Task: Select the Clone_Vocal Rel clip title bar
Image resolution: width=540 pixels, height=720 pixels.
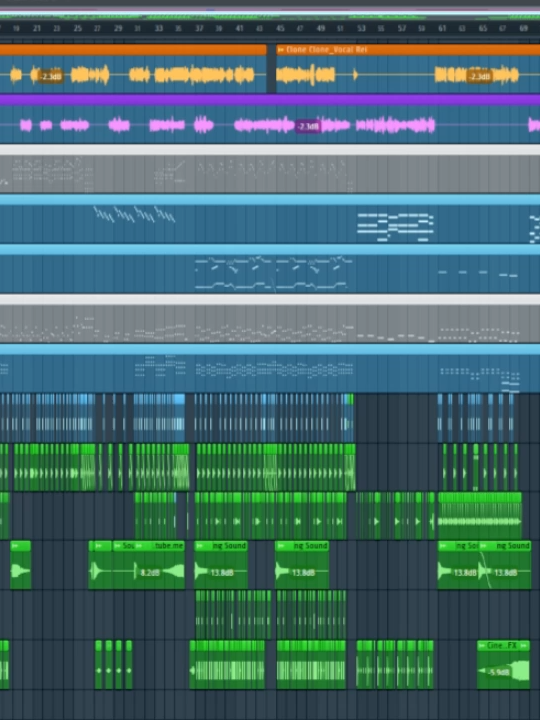Action: click(408, 50)
